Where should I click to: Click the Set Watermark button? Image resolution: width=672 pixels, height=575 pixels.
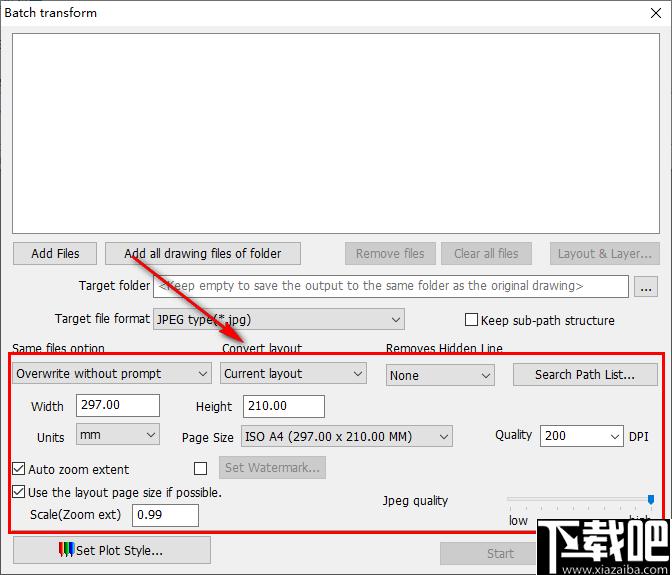tap(273, 467)
